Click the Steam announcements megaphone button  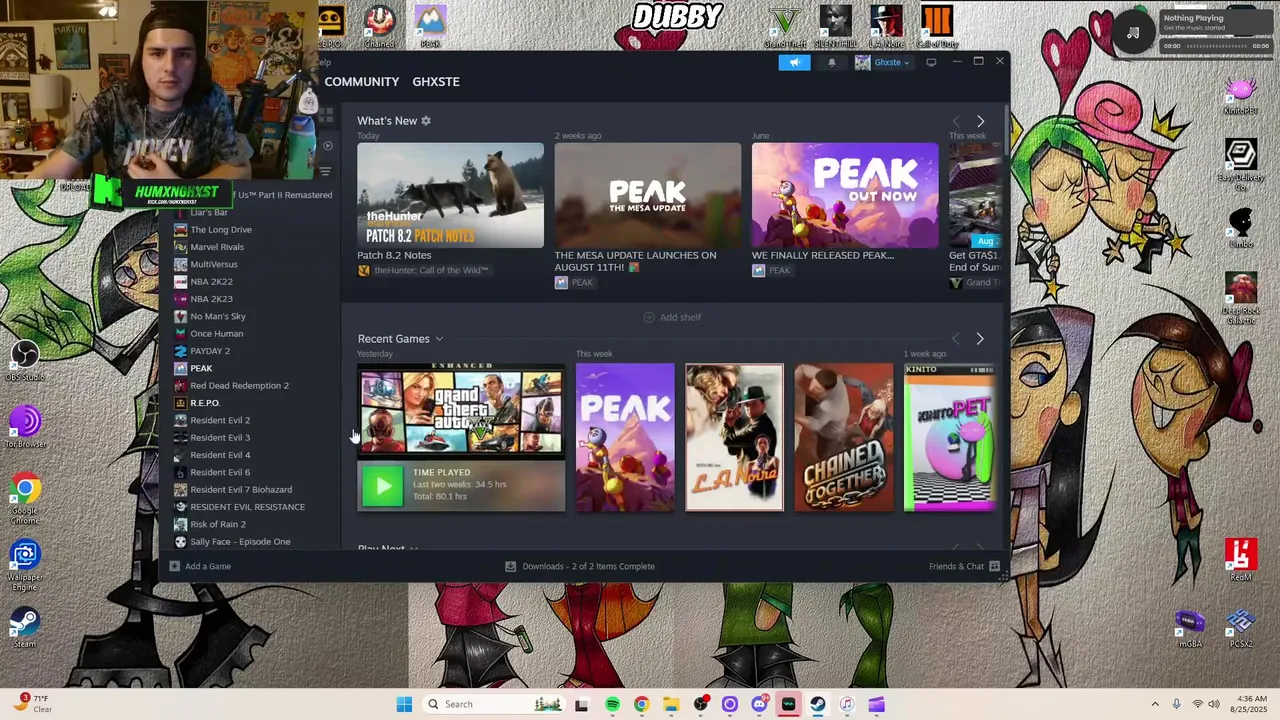[x=794, y=62]
